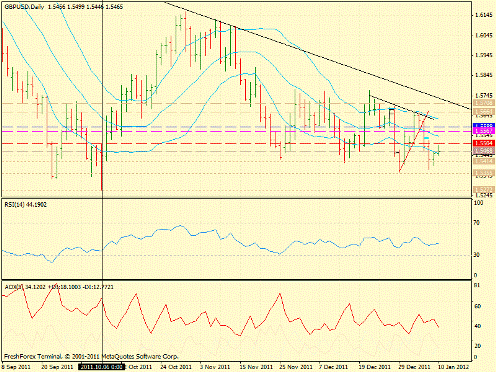Click the 15 Nov 2011 date label
The image size is (496, 372).
pos(256,367)
